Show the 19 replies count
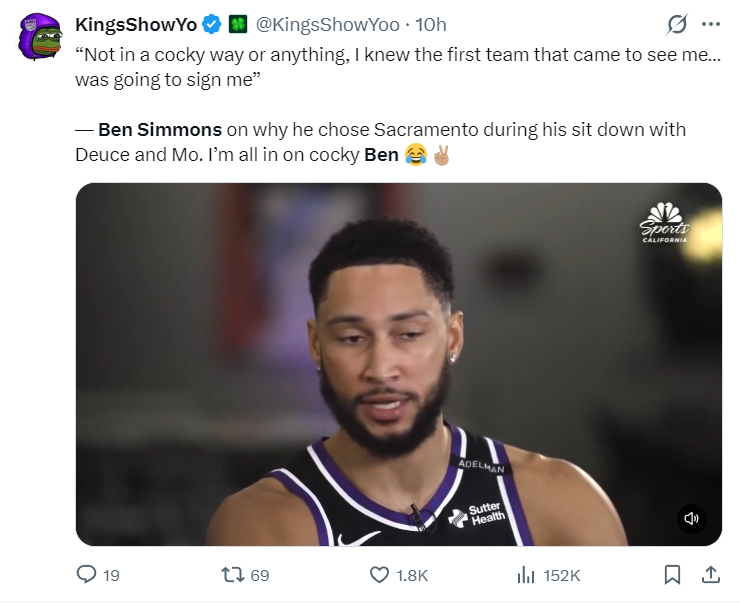This screenshot has height=607, width=740. tap(111, 575)
